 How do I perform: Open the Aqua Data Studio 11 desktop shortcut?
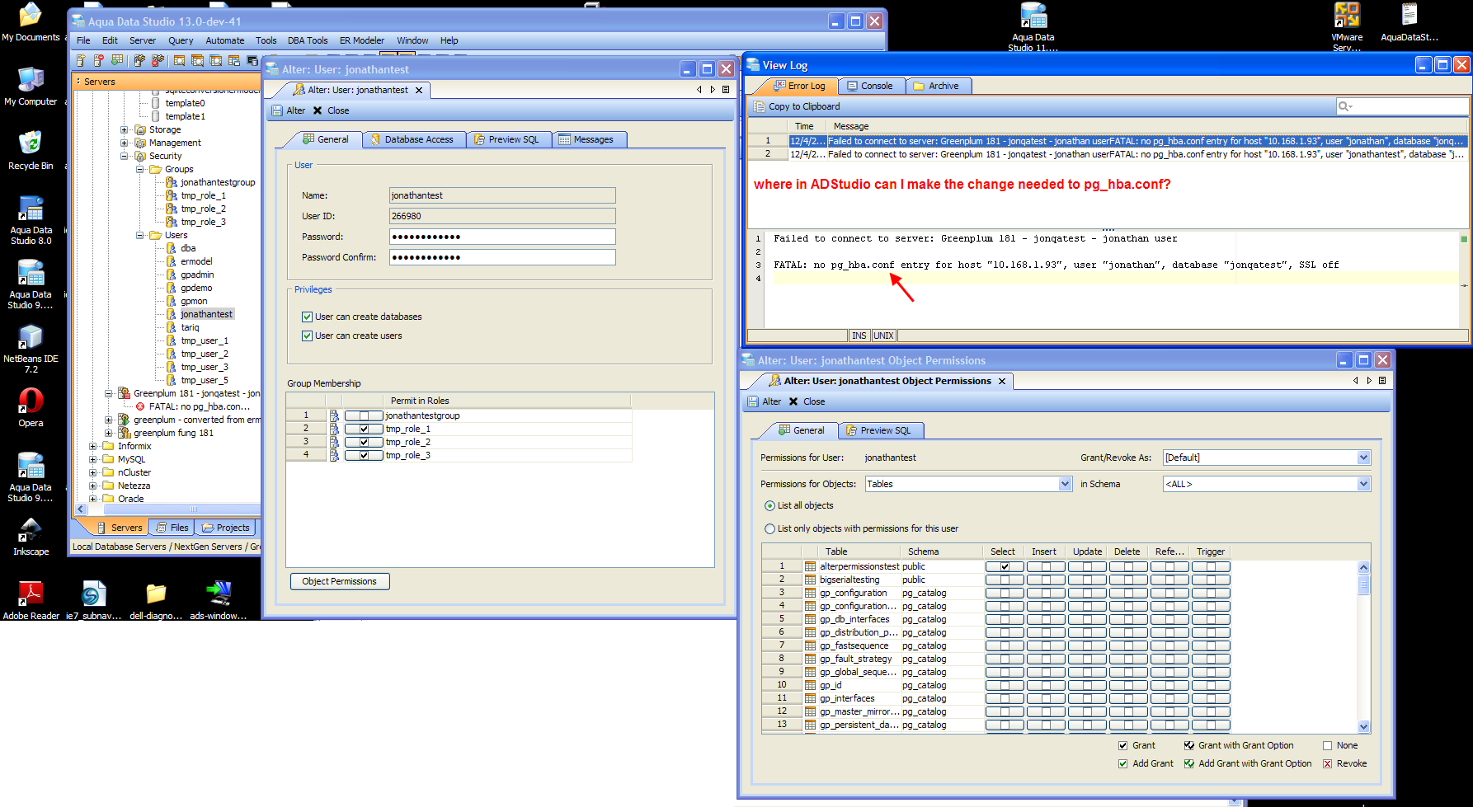click(x=1033, y=26)
